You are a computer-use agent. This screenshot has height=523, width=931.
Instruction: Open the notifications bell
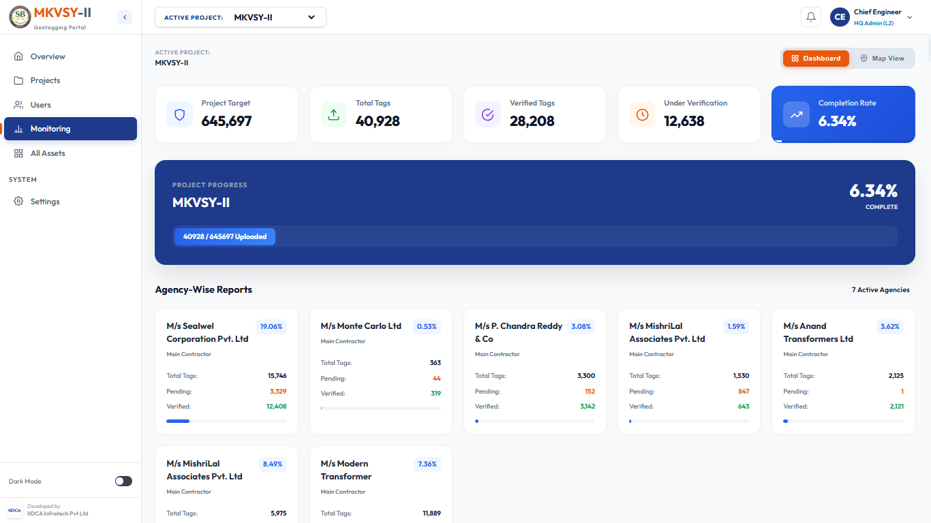810,17
